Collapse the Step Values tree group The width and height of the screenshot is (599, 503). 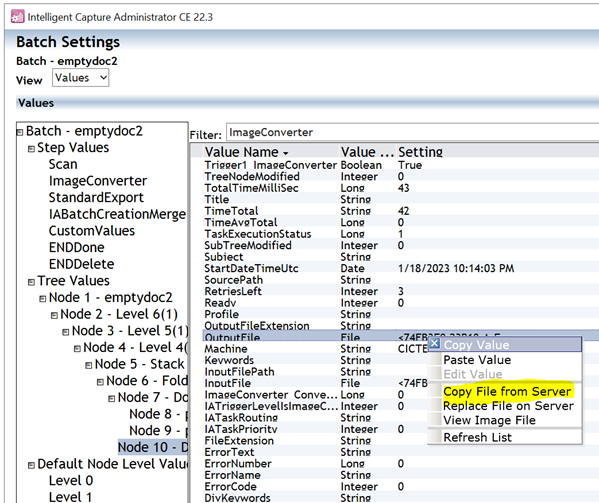pyautogui.click(x=31, y=149)
